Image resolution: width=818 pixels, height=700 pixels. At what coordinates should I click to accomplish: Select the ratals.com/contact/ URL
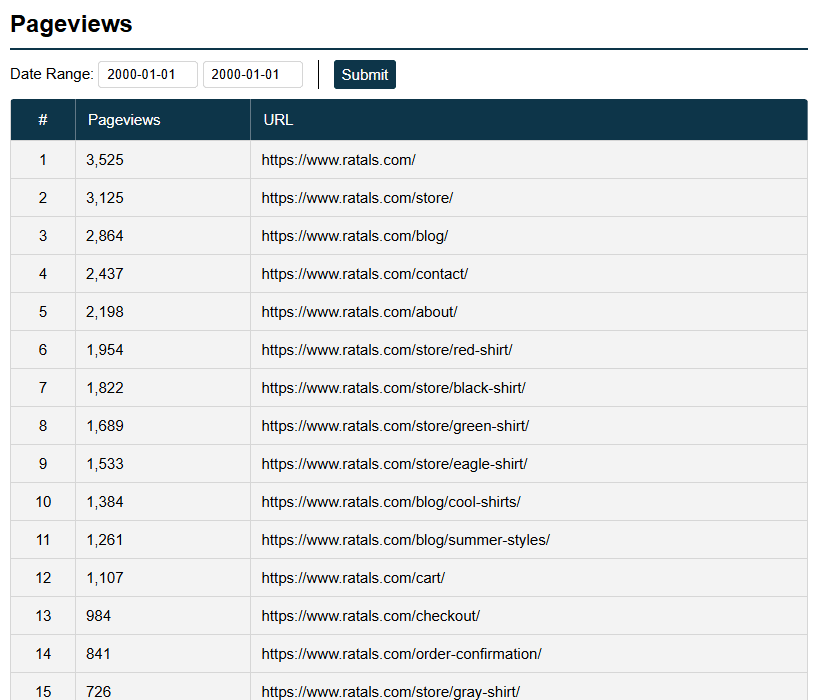(365, 274)
